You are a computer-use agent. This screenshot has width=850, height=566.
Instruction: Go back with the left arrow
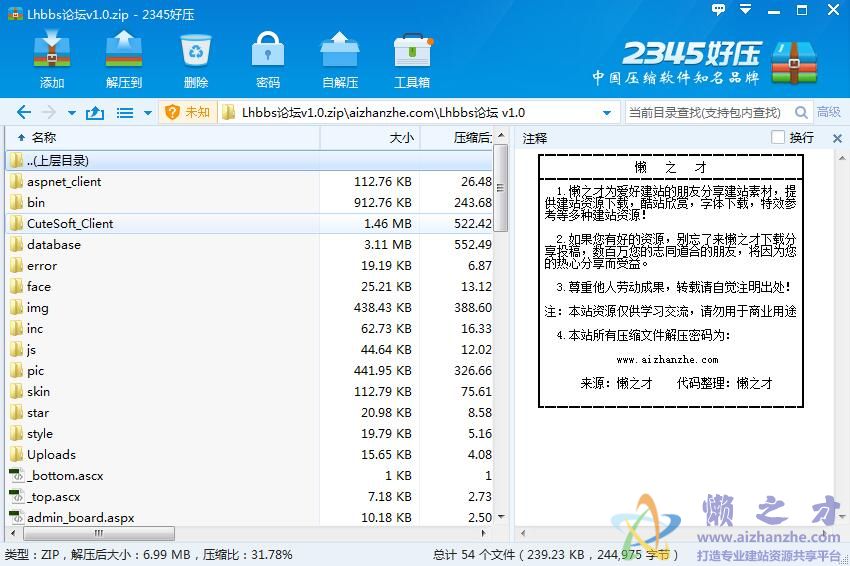24,113
